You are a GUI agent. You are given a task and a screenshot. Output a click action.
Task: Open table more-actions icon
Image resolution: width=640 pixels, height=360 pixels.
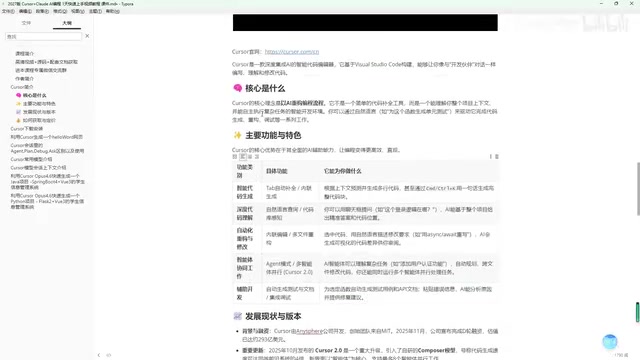click(x=491, y=157)
